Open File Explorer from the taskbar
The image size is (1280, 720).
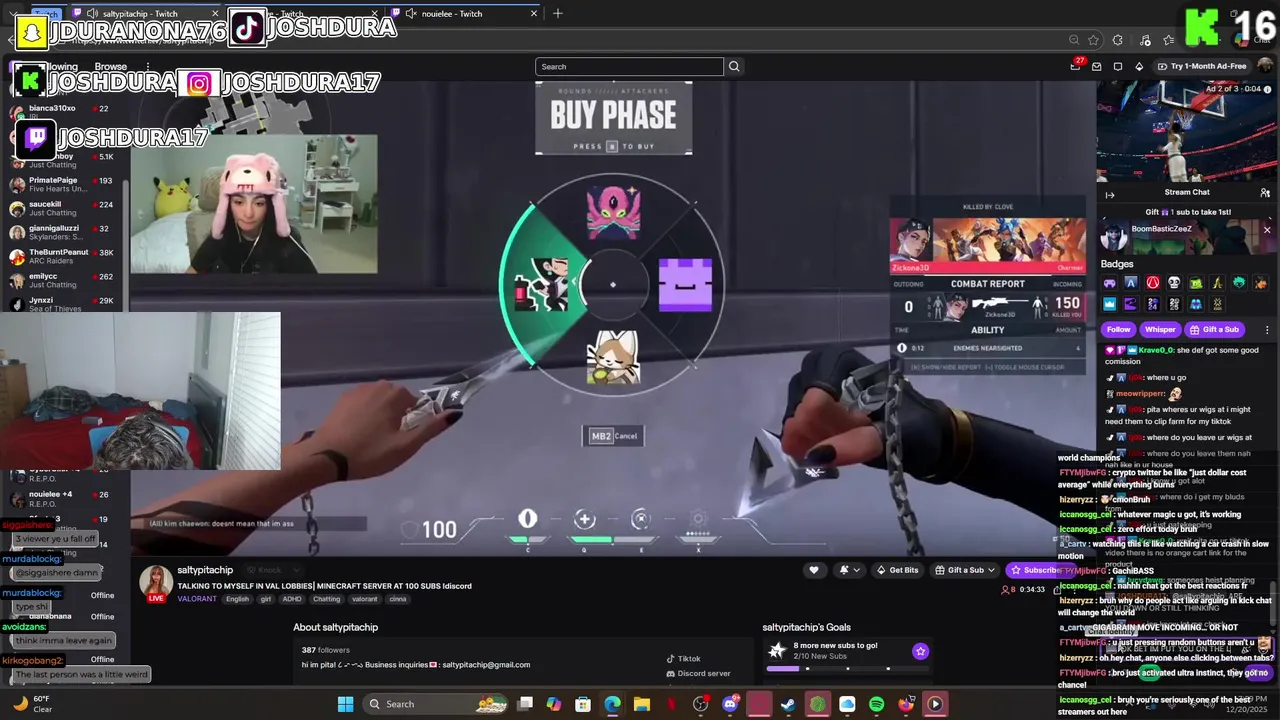[641, 704]
